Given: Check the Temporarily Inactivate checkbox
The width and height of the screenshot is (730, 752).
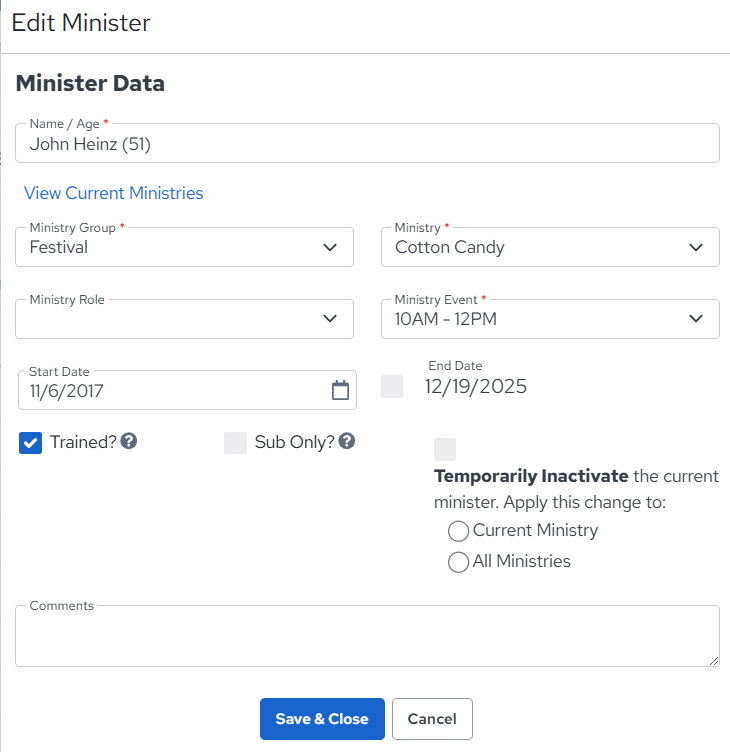Looking at the screenshot, I should pos(445,449).
